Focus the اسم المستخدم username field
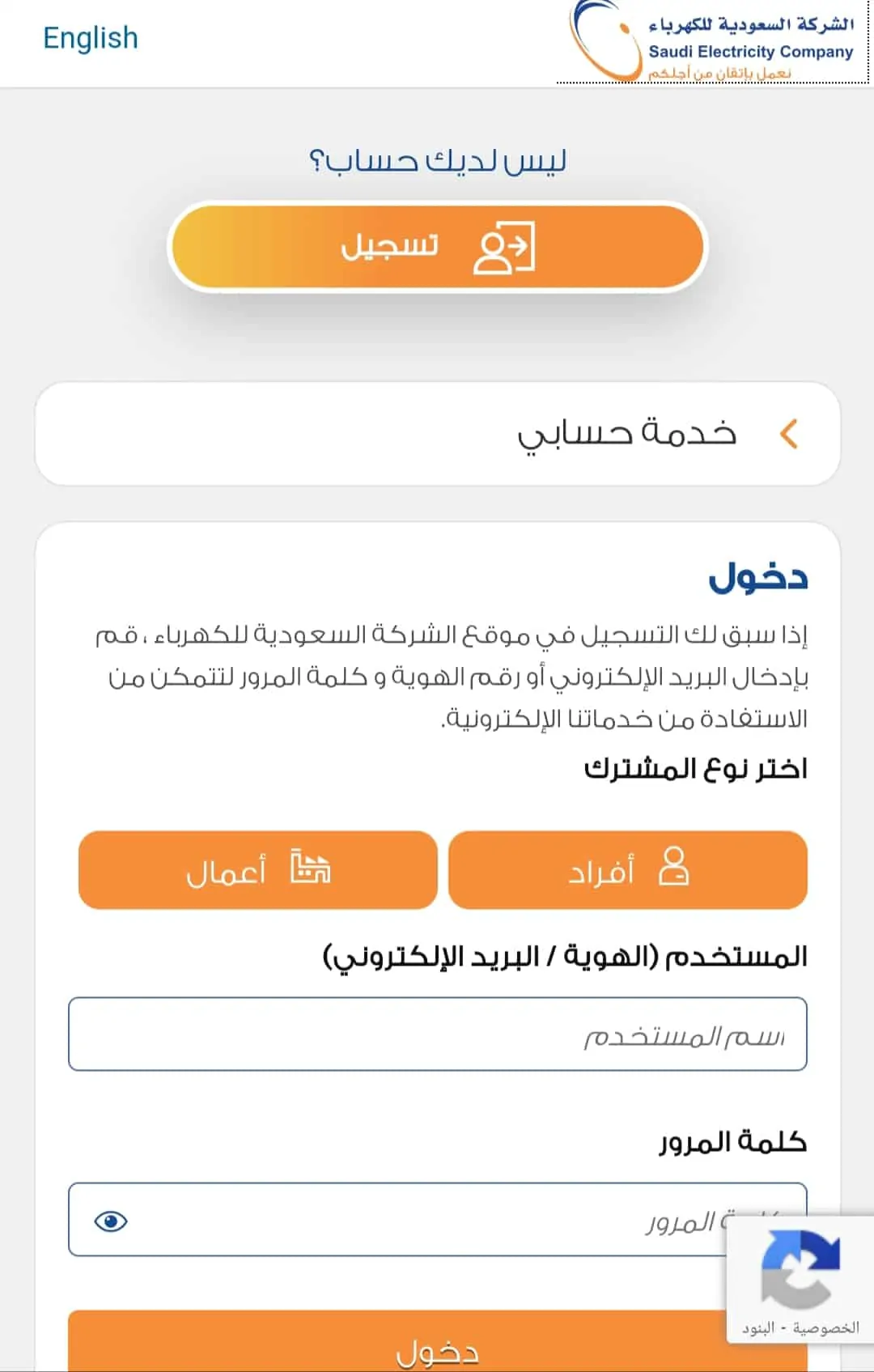This screenshot has height=1372, width=874. coord(438,1034)
